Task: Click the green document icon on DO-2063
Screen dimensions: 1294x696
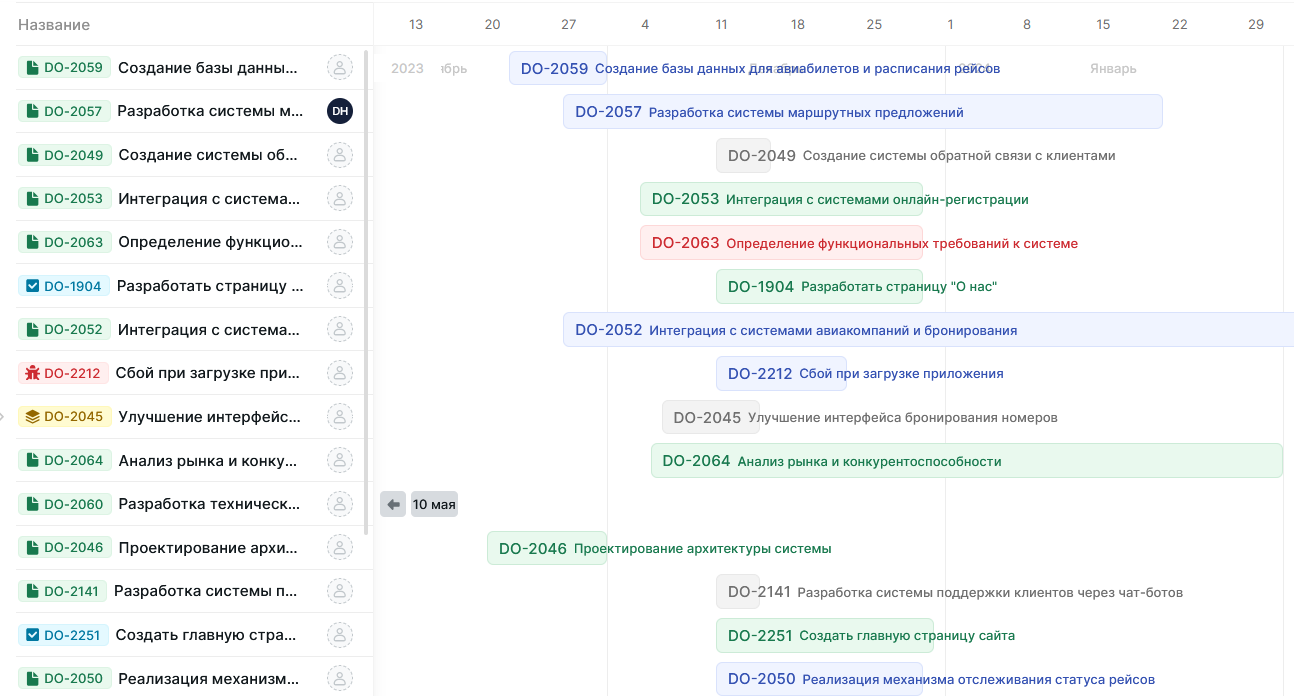Action: point(32,242)
